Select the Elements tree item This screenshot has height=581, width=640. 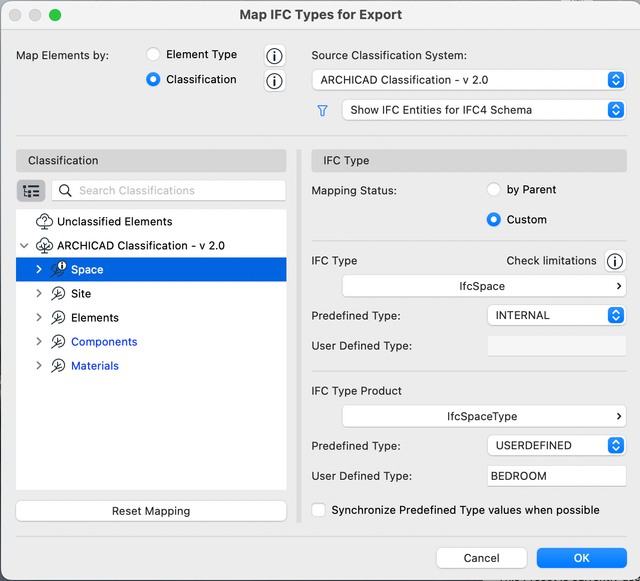click(151, 318)
